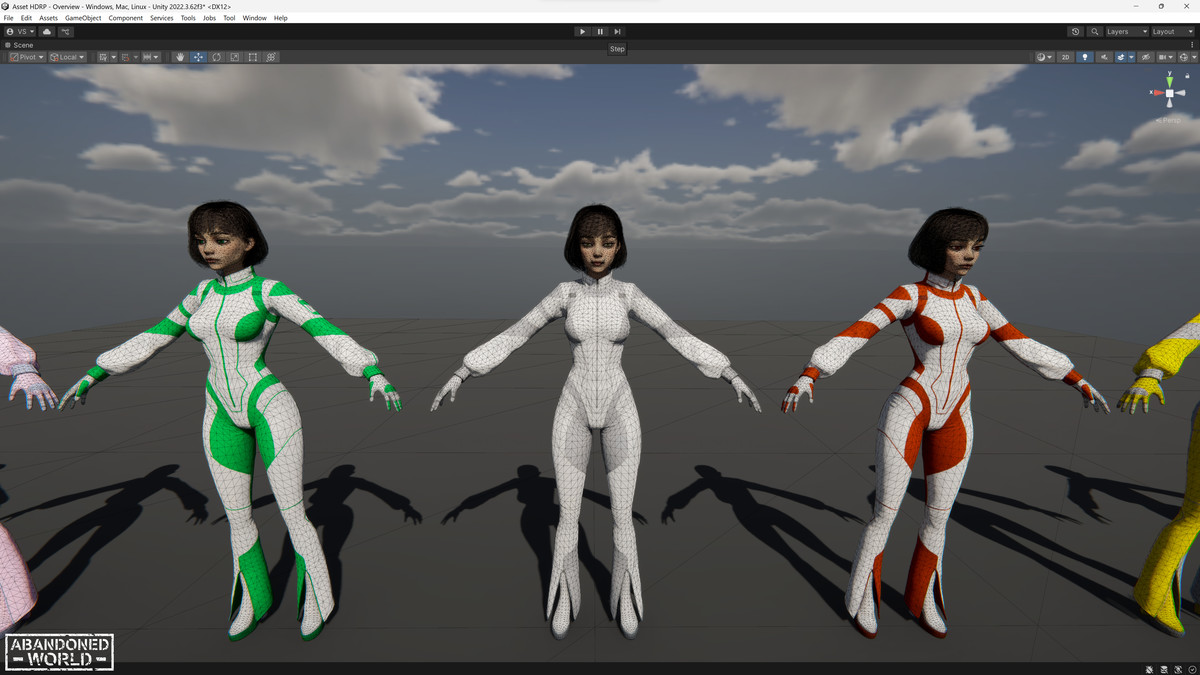The width and height of the screenshot is (1200, 675).
Task: Expand the Pivot handle position dropdown
Action: click(x=27, y=57)
